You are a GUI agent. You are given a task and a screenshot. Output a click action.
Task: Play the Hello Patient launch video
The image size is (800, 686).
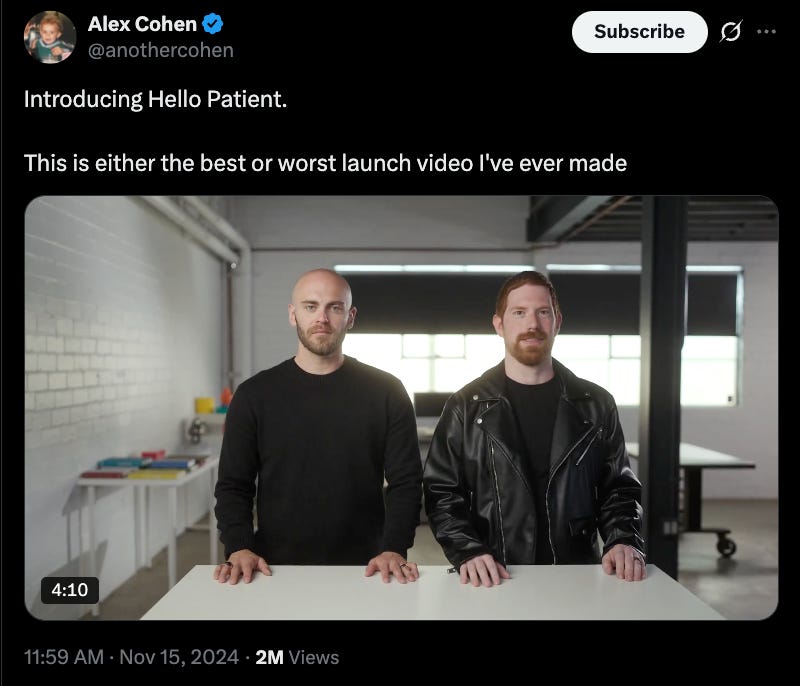(402, 408)
